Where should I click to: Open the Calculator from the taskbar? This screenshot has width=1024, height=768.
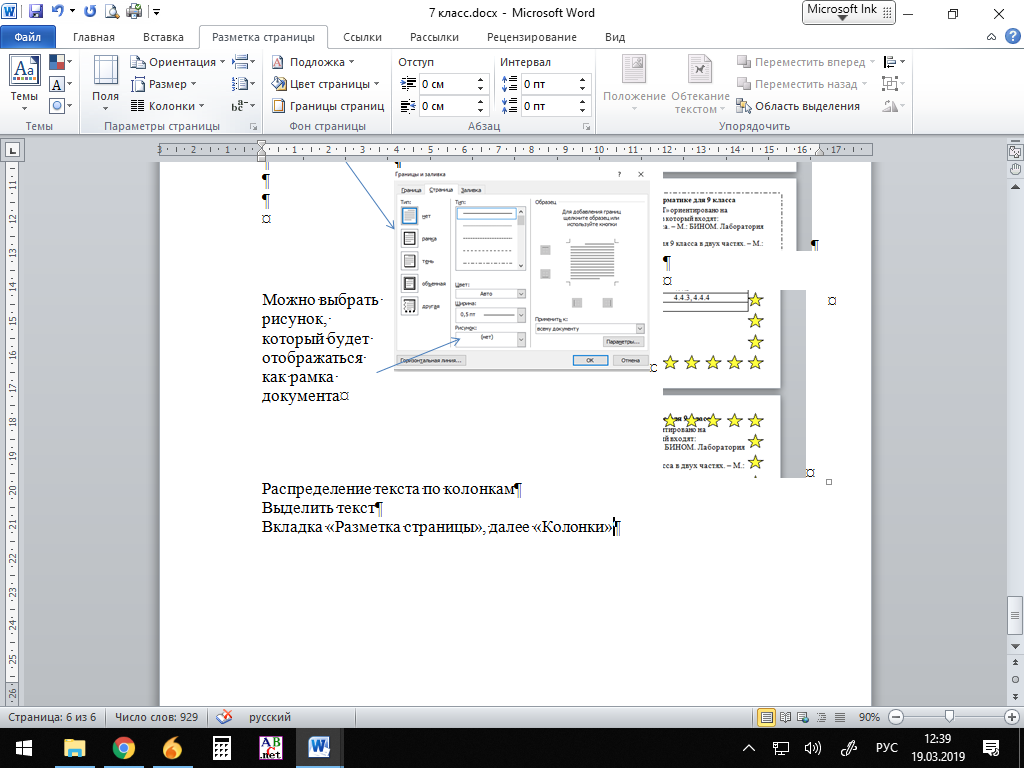[222, 747]
